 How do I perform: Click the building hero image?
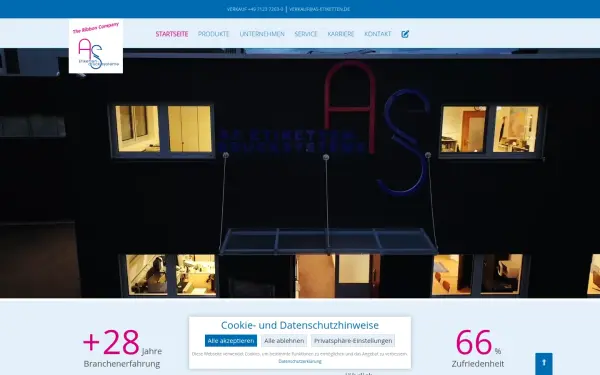[x=300, y=173]
